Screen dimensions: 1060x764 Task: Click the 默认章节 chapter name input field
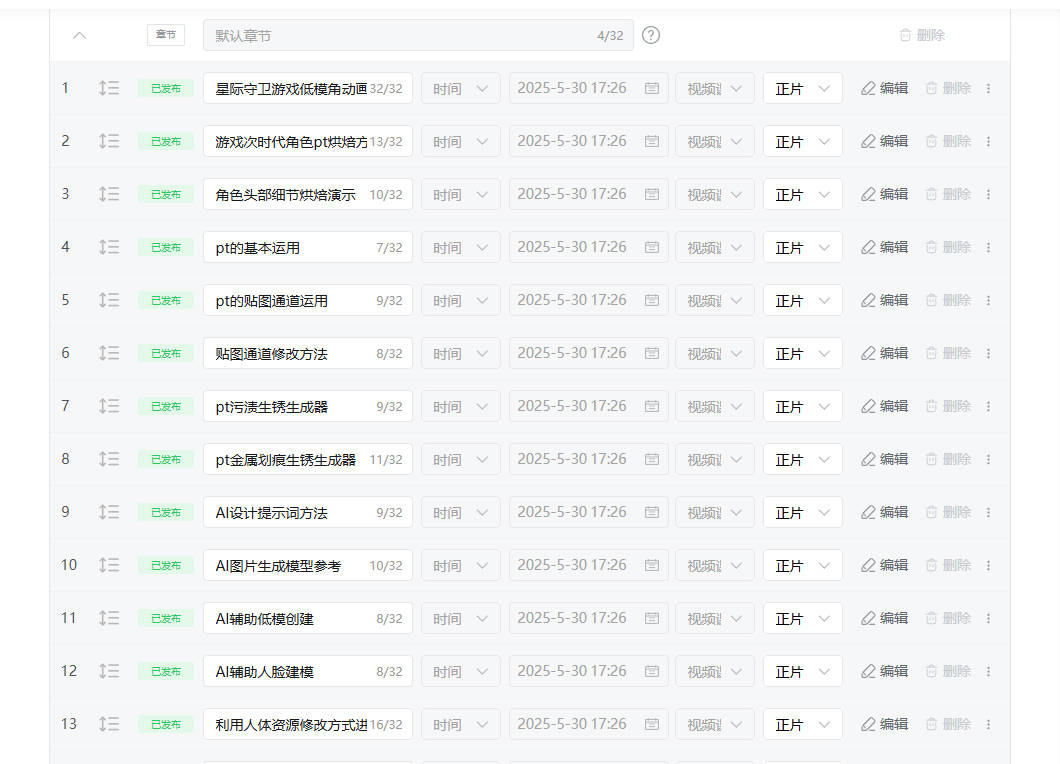pyautogui.click(x=400, y=35)
